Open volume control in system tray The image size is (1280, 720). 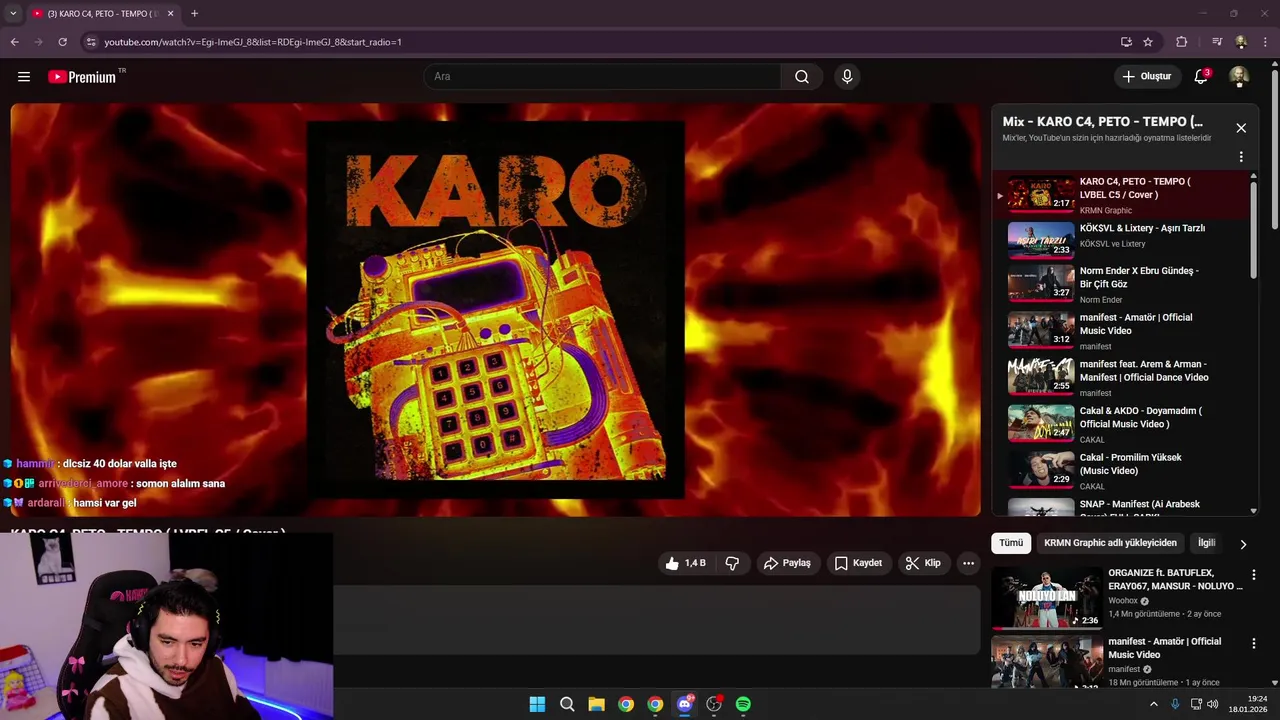click(x=1213, y=704)
